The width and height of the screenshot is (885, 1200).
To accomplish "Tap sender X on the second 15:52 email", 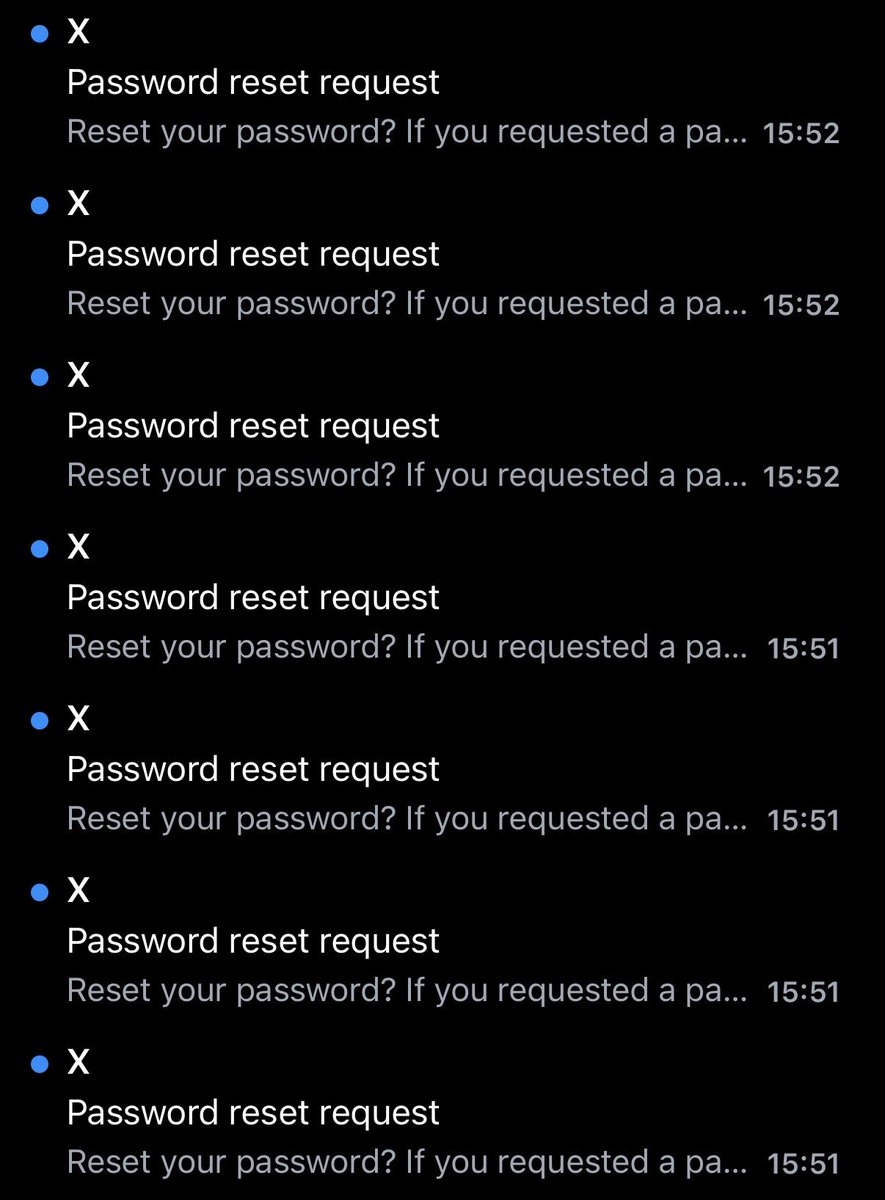I will tap(78, 205).
